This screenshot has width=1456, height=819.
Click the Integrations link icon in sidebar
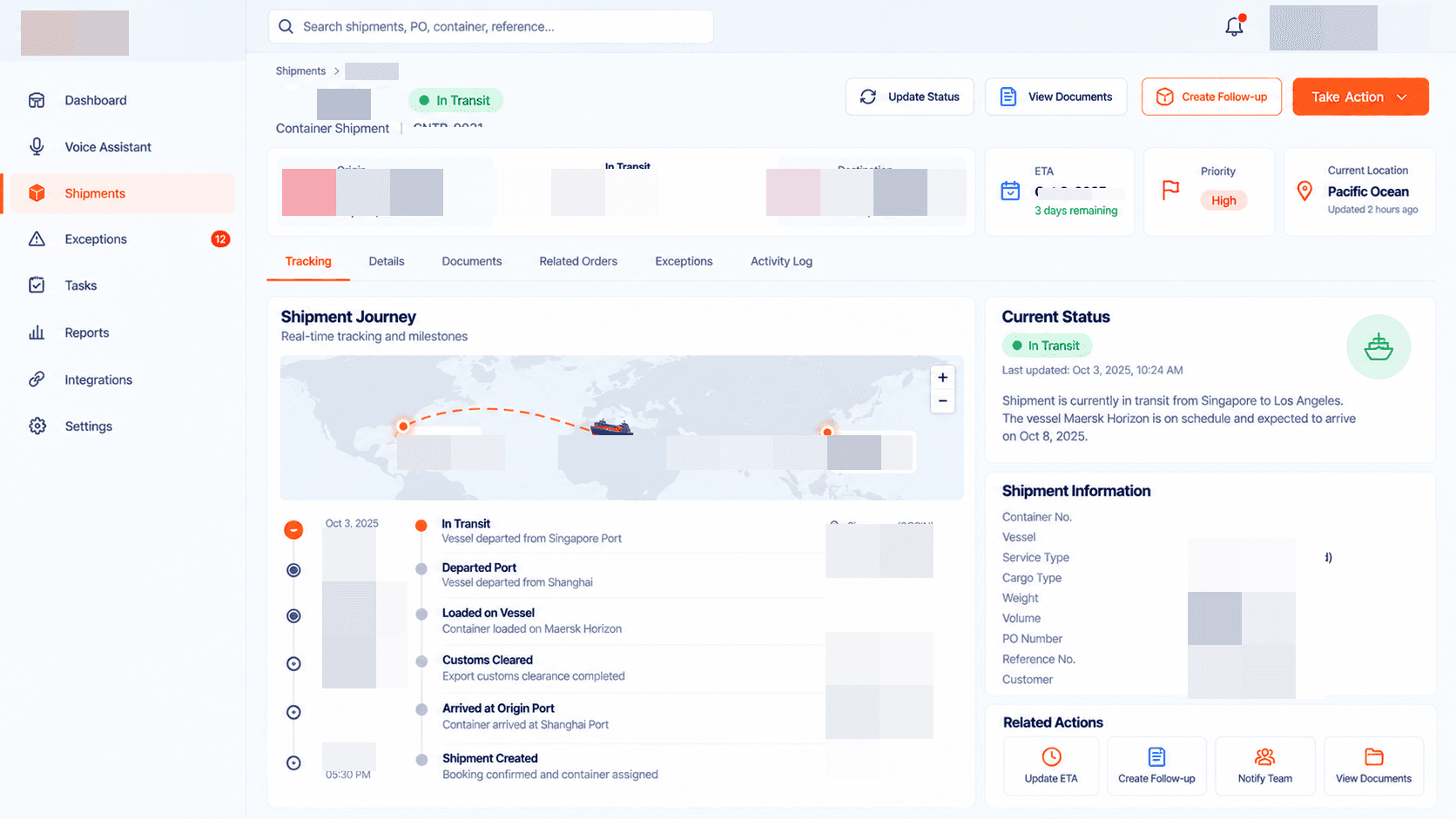click(x=37, y=379)
